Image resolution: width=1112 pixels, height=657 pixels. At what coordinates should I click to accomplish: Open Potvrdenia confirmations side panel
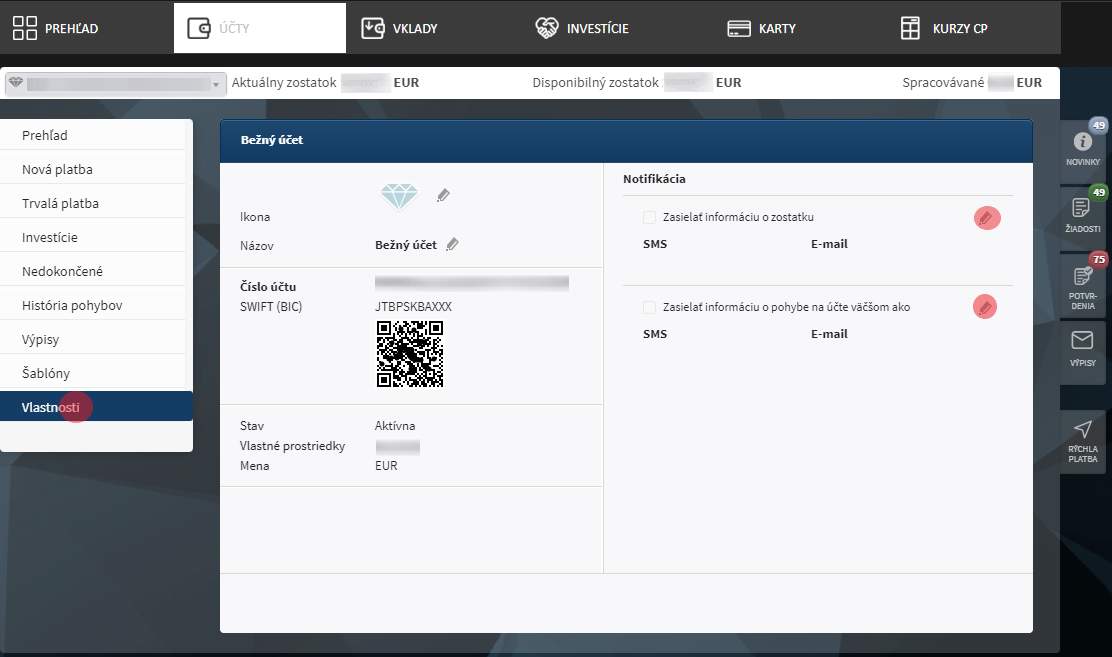click(1083, 283)
